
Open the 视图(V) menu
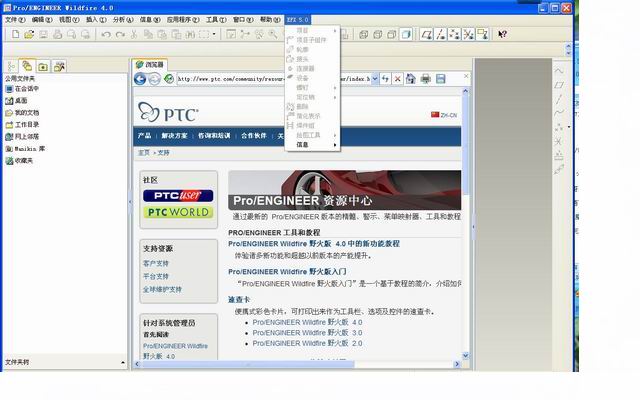[x=69, y=20]
